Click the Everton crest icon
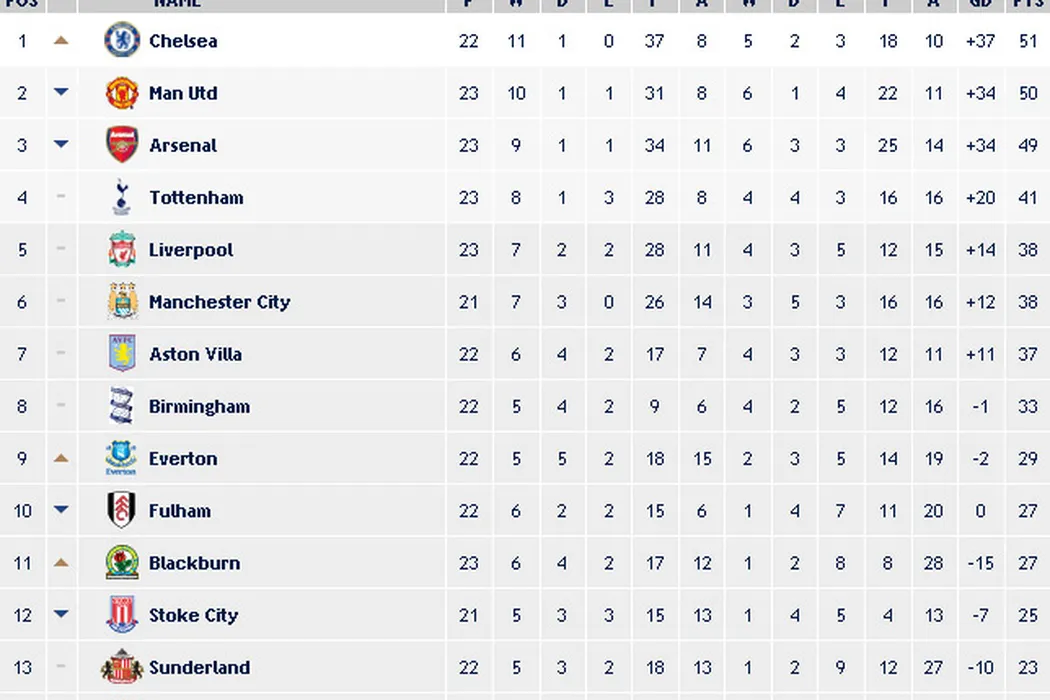Image resolution: width=1050 pixels, height=700 pixels. 122,459
